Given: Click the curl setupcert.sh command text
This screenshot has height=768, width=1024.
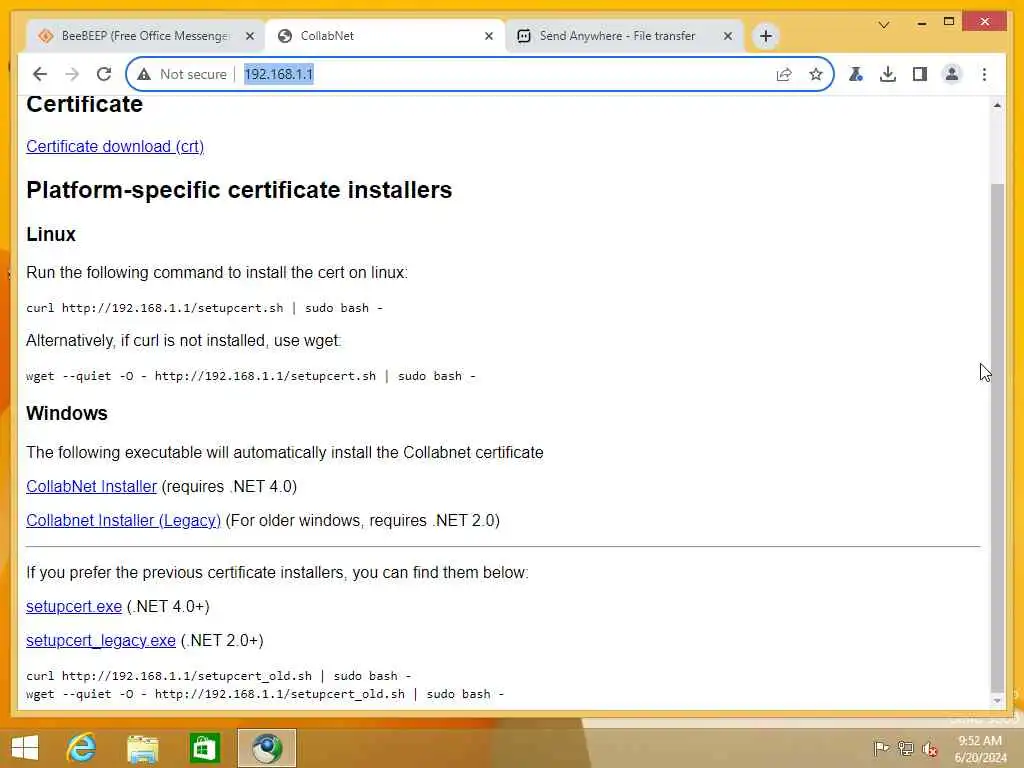Looking at the screenshot, I should pyautogui.click(x=204, y=308).
